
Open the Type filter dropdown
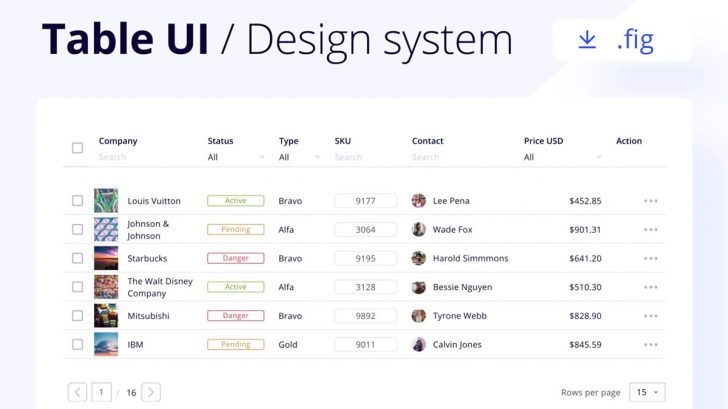pyautogui.click(x=299, y=157)
